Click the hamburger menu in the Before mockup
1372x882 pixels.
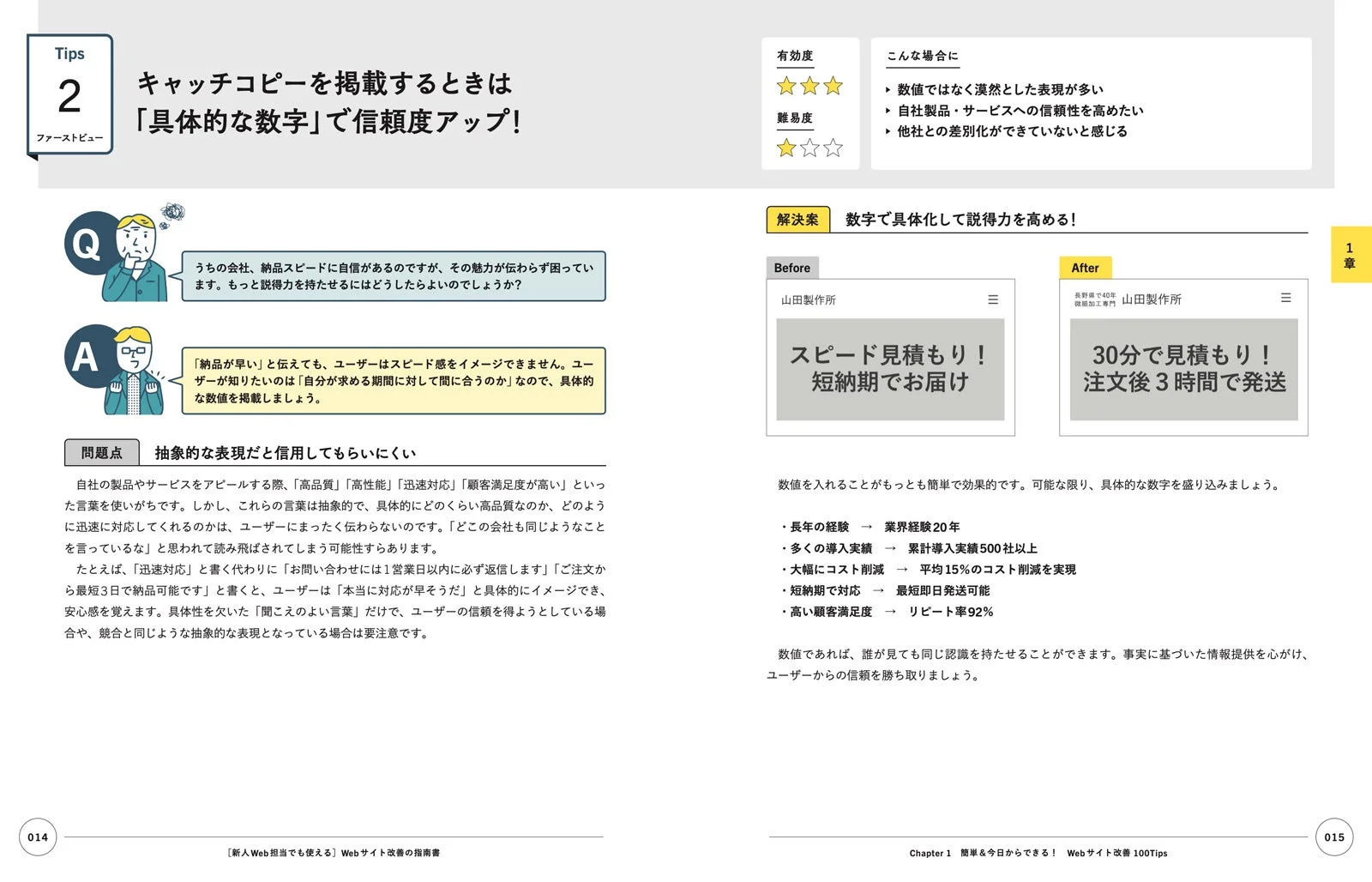(994, 299)
